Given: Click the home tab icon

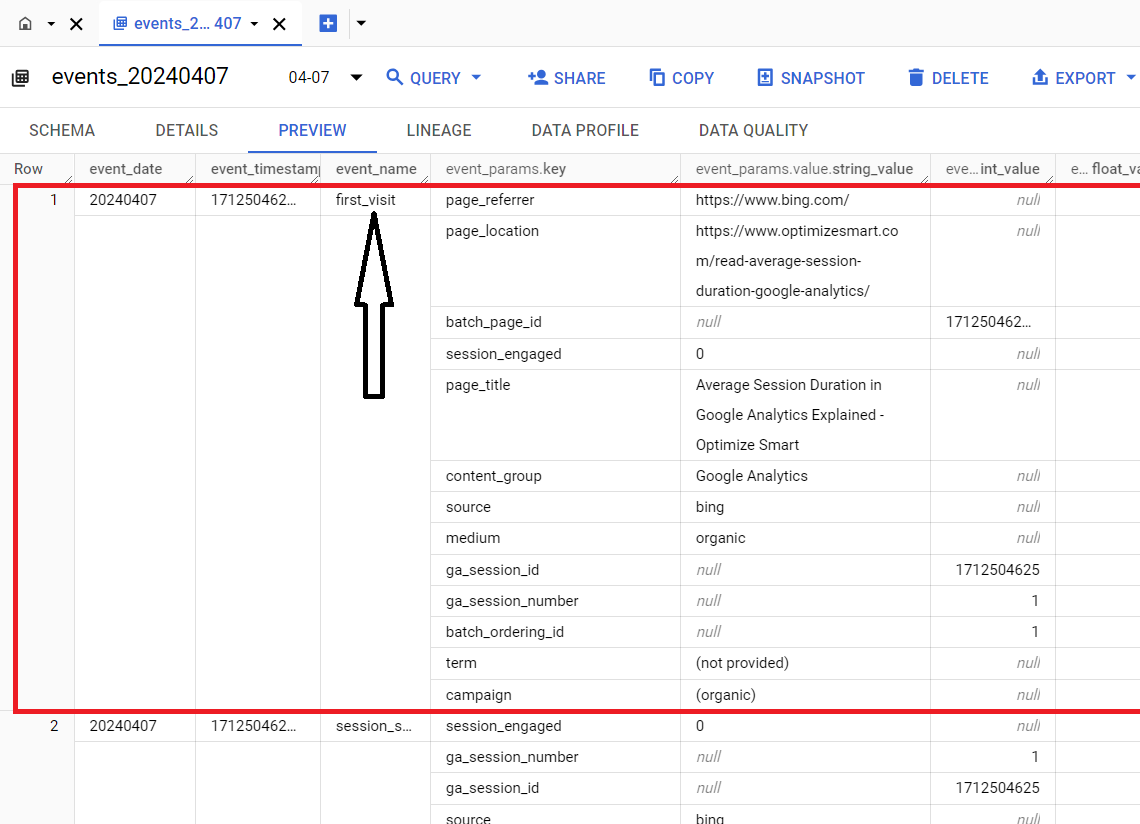Looking at the screenshot, I should 25,23.
